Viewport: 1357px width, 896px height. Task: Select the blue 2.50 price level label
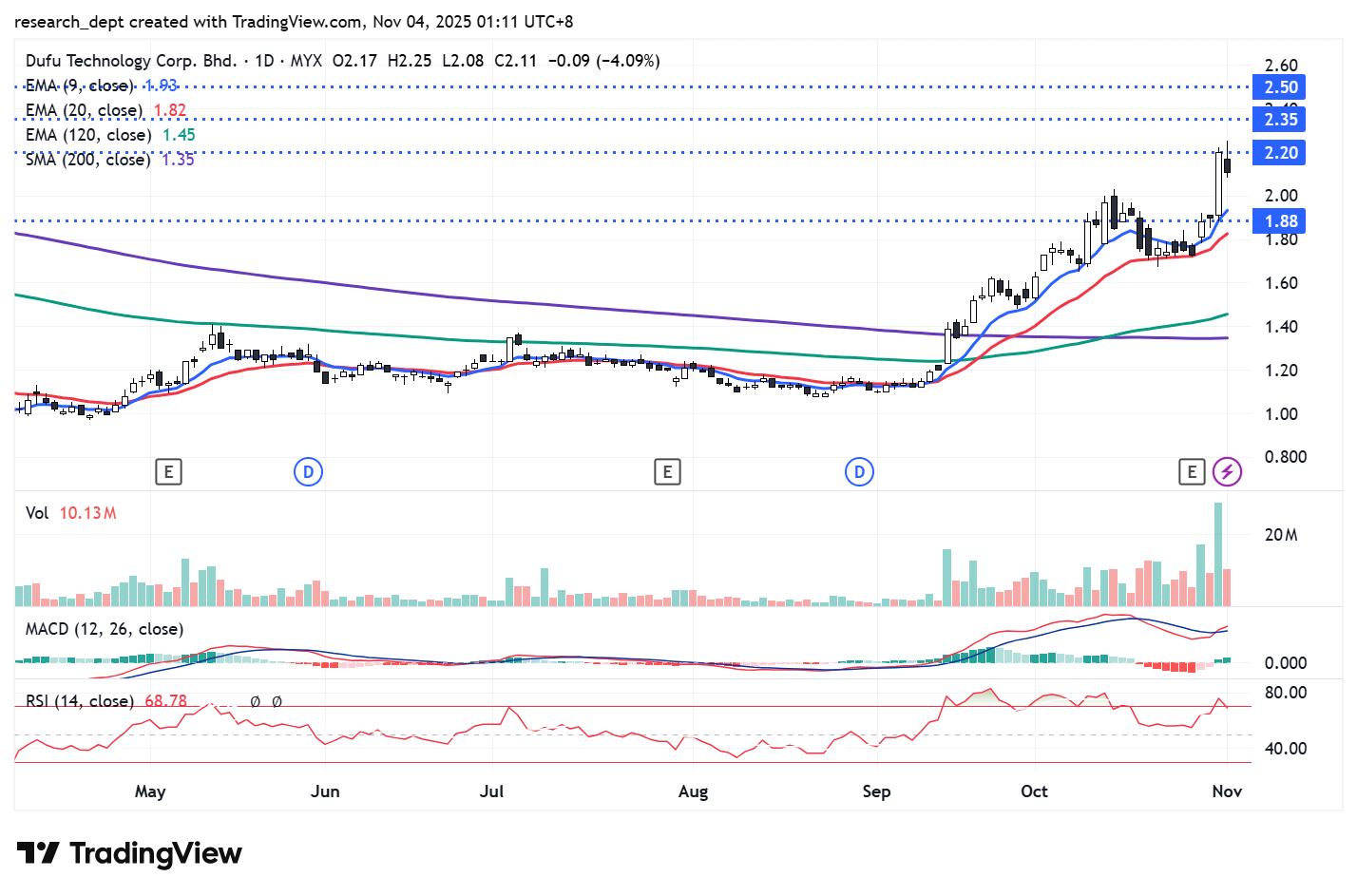coord(1279,87)
